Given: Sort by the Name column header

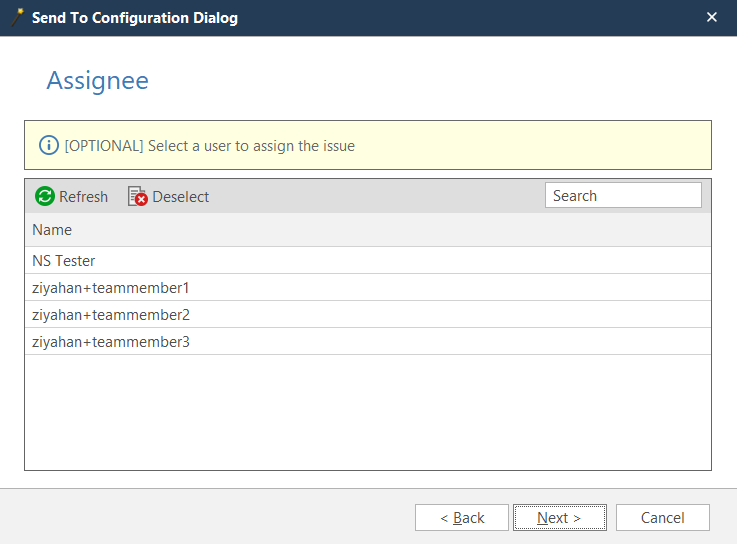Looking at the screenshot, I should coord(52,230).
